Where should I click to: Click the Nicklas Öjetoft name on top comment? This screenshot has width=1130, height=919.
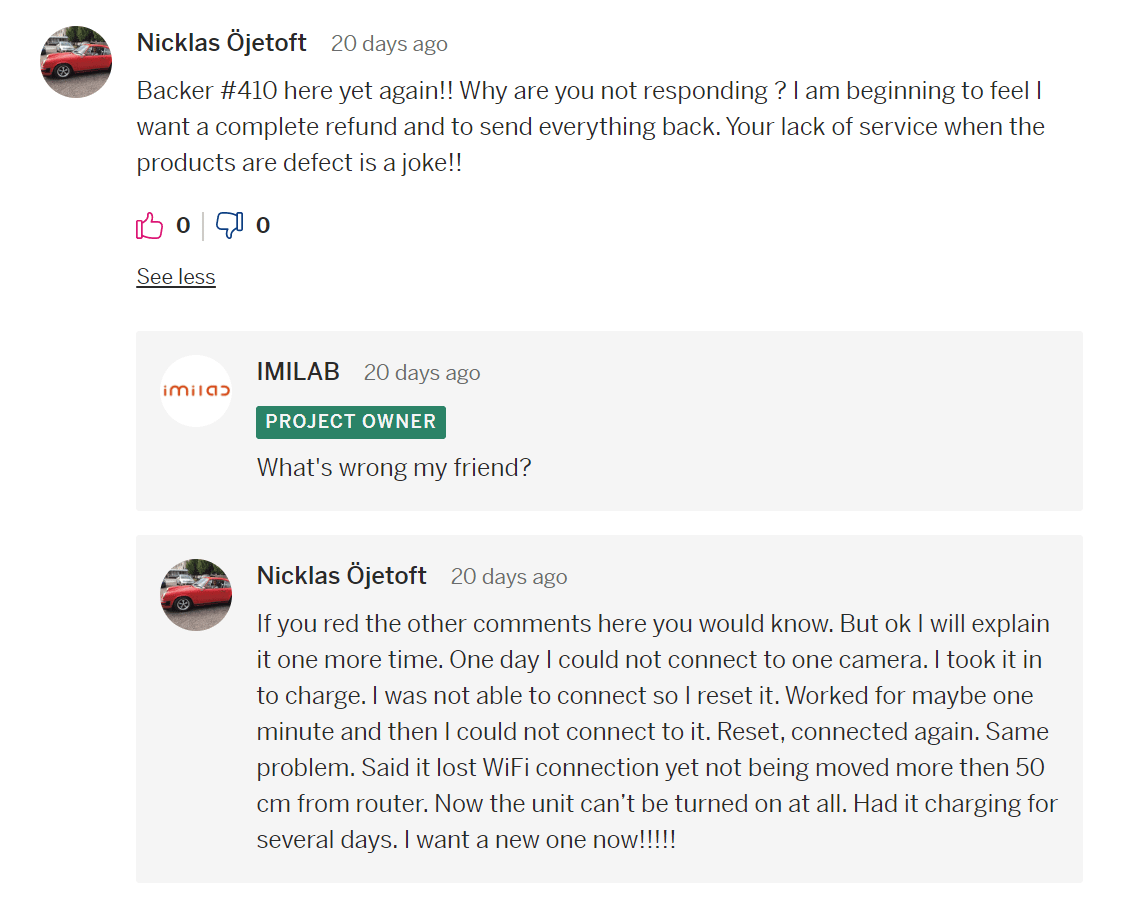coord(221,43)
